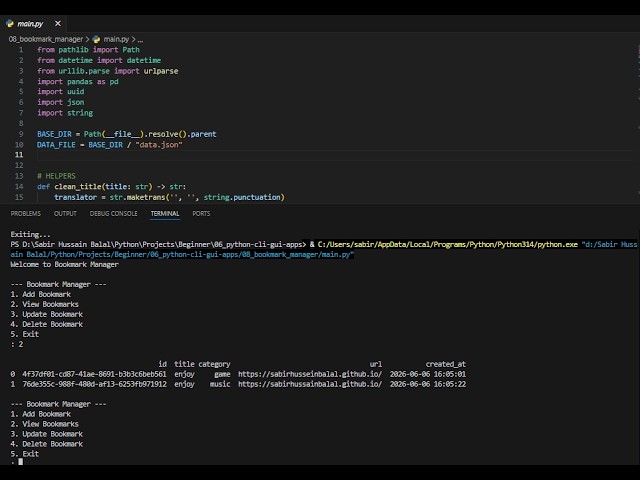Click the 'Exiting...' terminal output

pyautogui.click(x=31, y=234)
